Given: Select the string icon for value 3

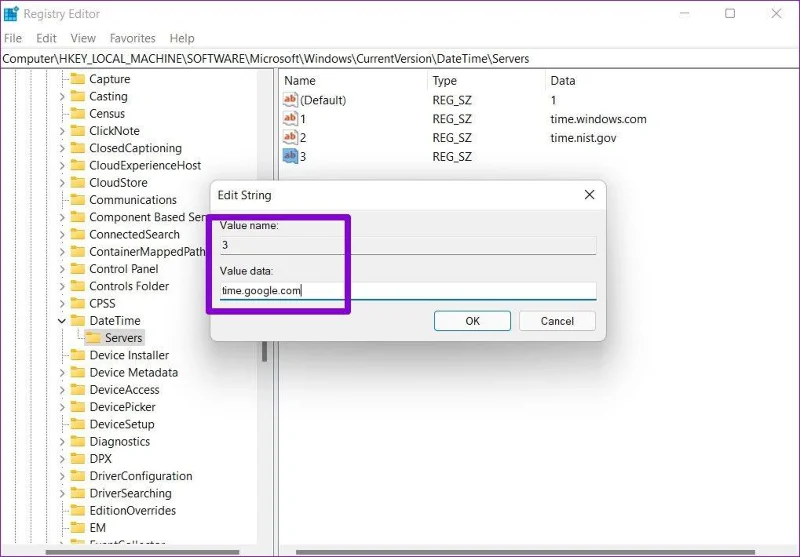Looking at the screenshot, I should pyautogui.click(x=290, y=156).
